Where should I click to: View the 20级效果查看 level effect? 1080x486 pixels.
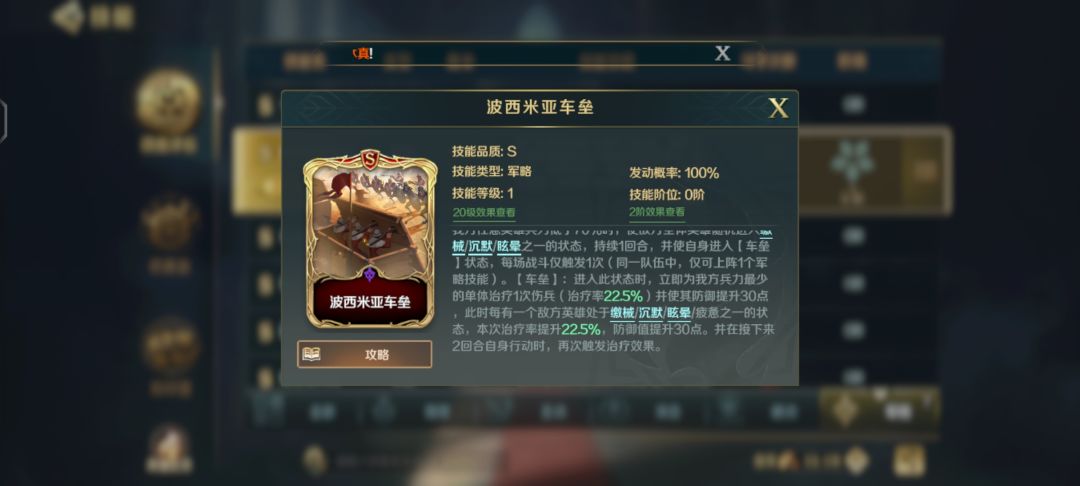[x=484, y=213]
